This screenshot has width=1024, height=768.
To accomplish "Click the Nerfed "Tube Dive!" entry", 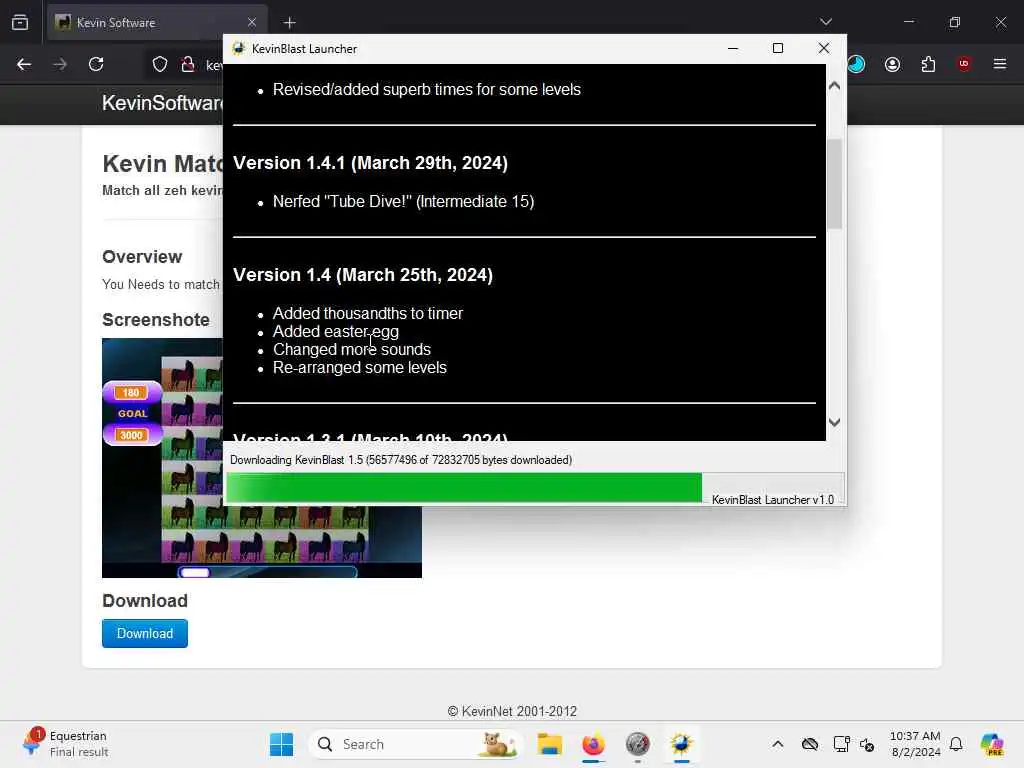I will (404, 201).
